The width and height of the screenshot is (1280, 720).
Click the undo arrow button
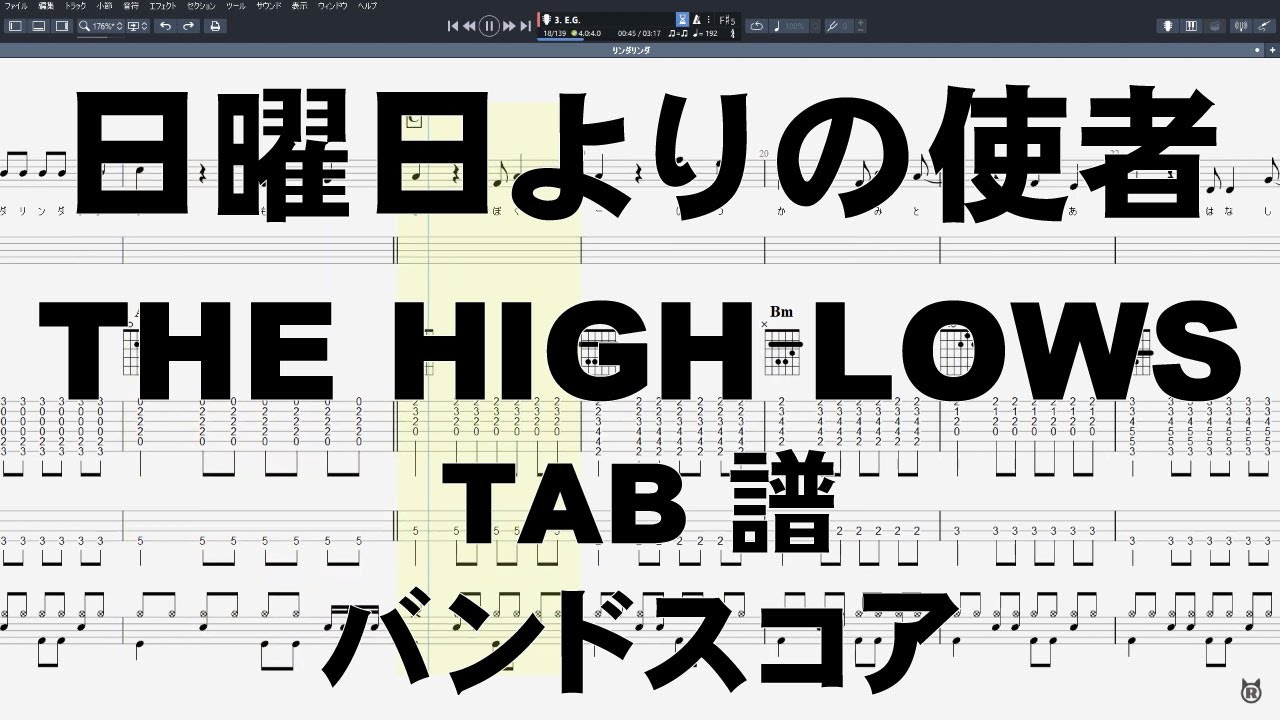click(165, 26)
